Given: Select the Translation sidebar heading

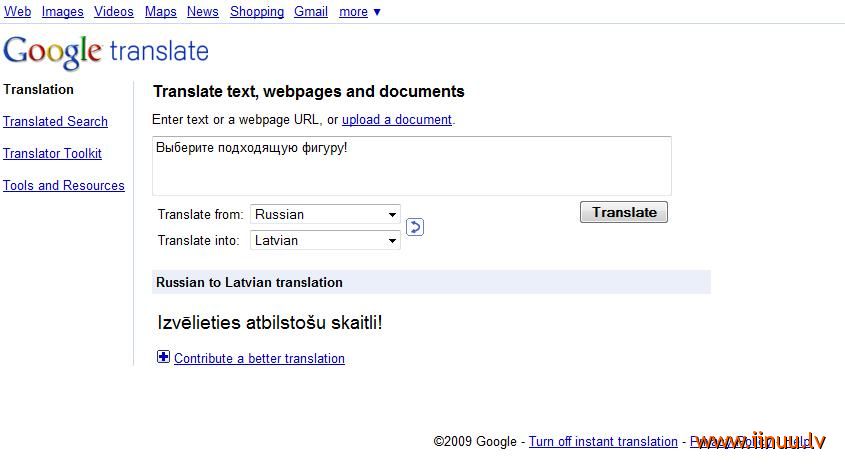Looking at the screenshot, I should click(x=38, y=89).
